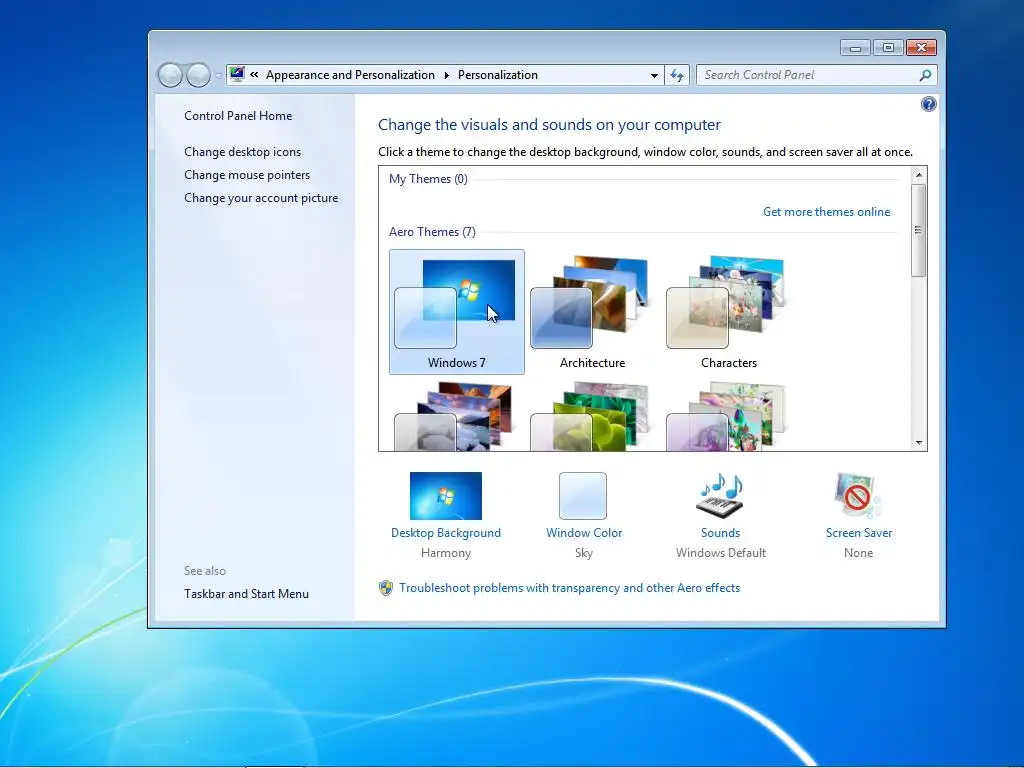This screenshot has width=1024, height=768.
Task: Click the Refresh button in address bar
Action: pos(677,76)
